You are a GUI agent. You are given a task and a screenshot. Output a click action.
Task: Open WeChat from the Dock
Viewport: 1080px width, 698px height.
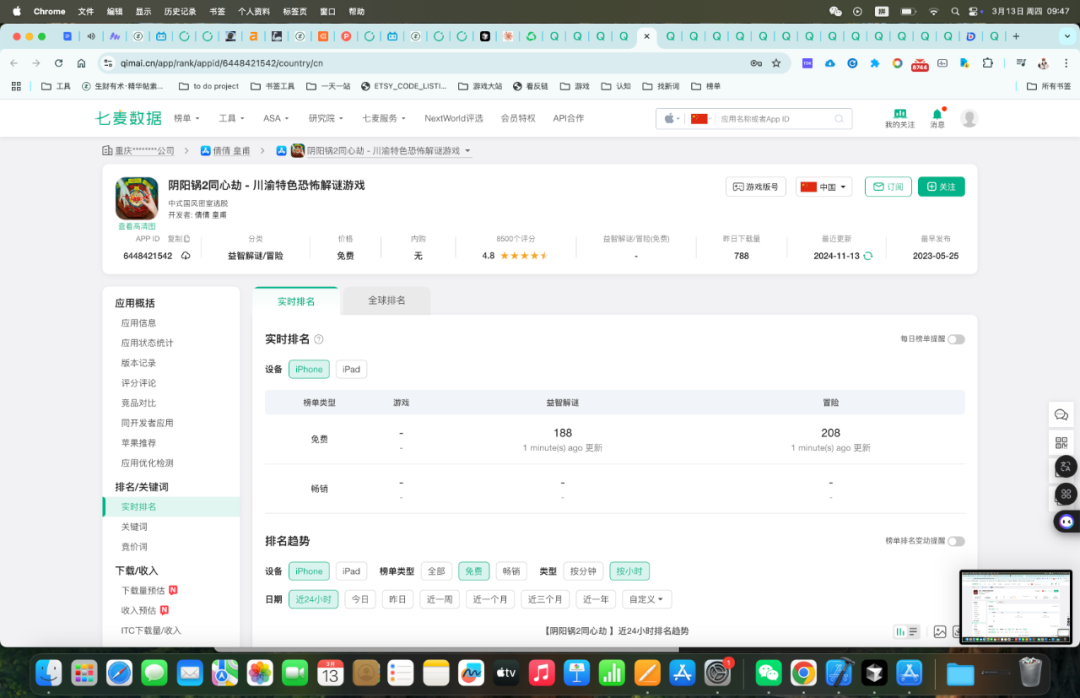[x=768, y=673]
